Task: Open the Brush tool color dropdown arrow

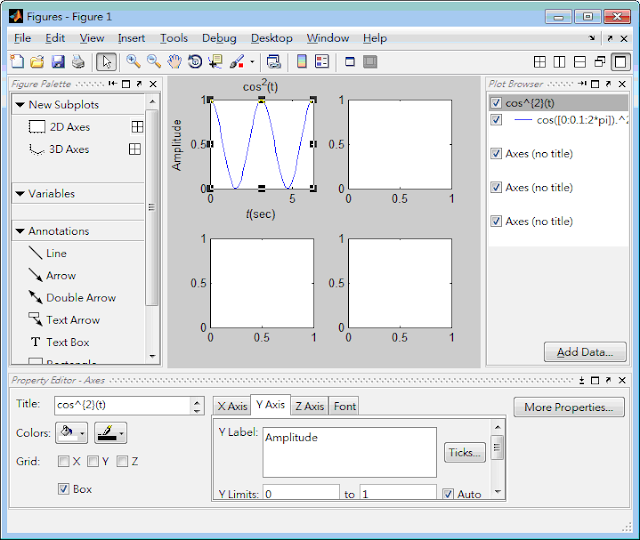Action: coord(252,62)
